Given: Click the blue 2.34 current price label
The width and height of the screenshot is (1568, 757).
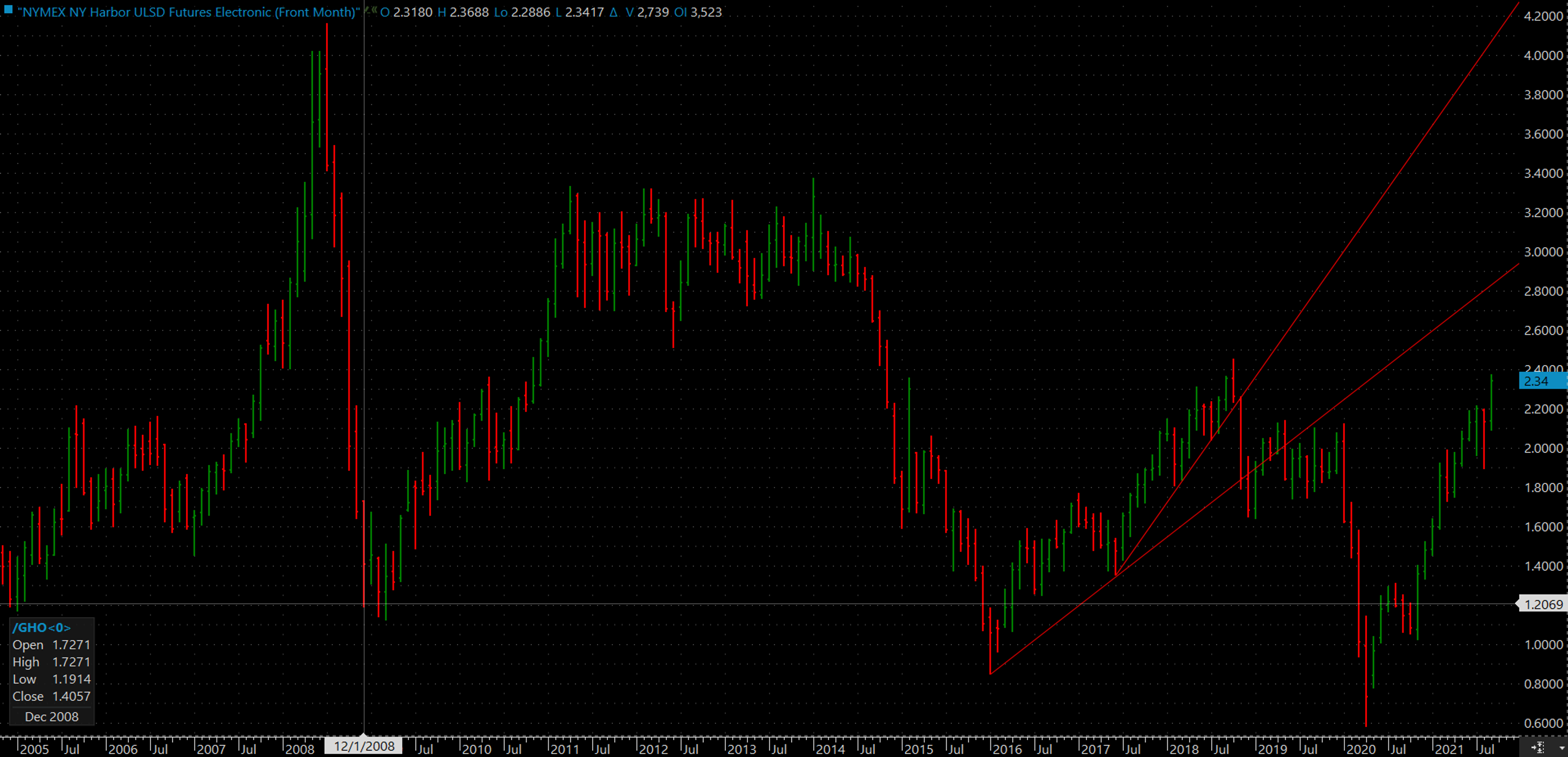Looking at the screenshot, I should [1543, 381].
